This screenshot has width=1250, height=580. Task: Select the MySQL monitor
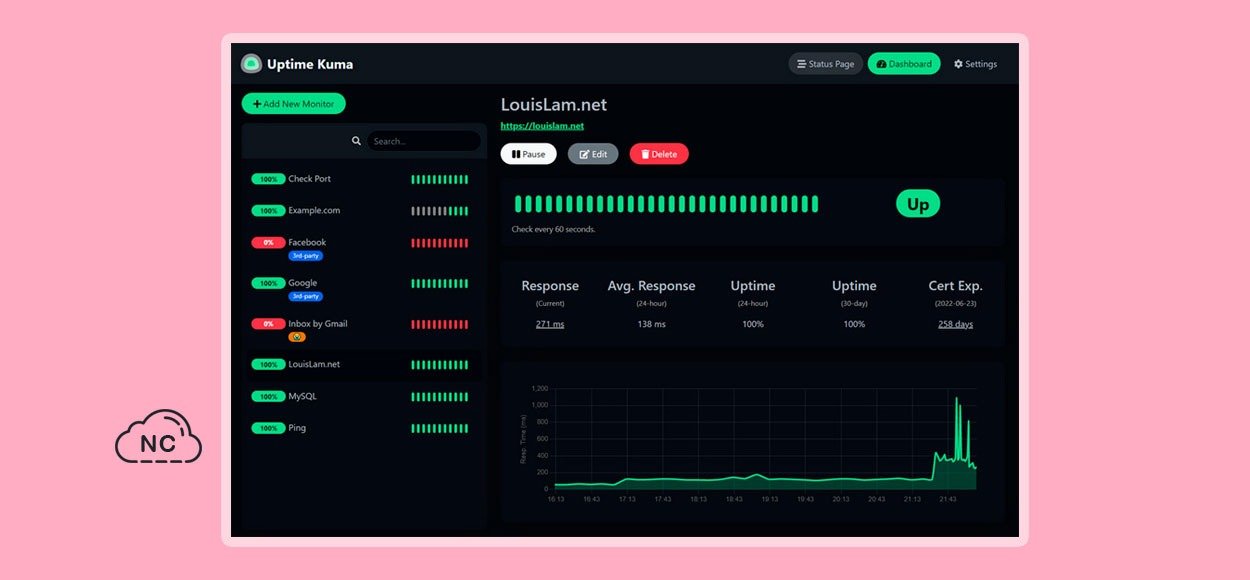click(363, 397)
